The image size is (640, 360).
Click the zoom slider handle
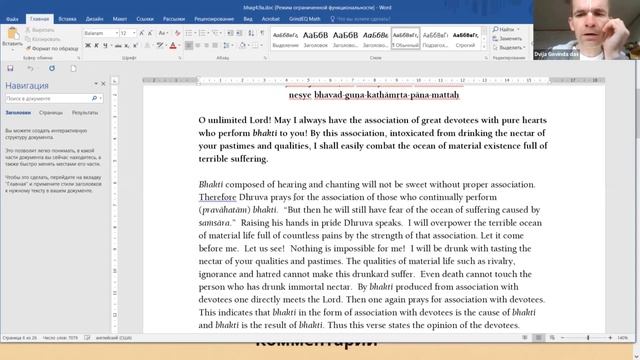click(588, 338)
